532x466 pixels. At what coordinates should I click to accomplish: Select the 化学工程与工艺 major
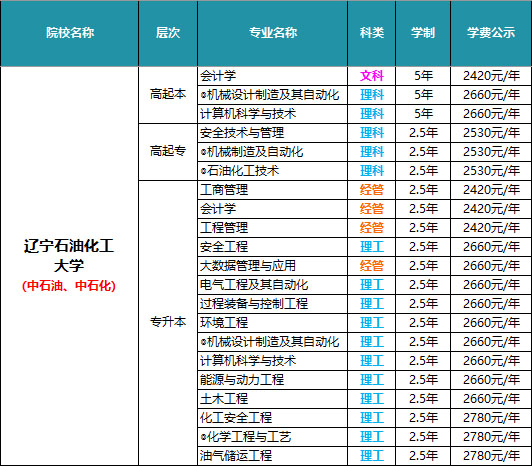click(x=246, y=437)
